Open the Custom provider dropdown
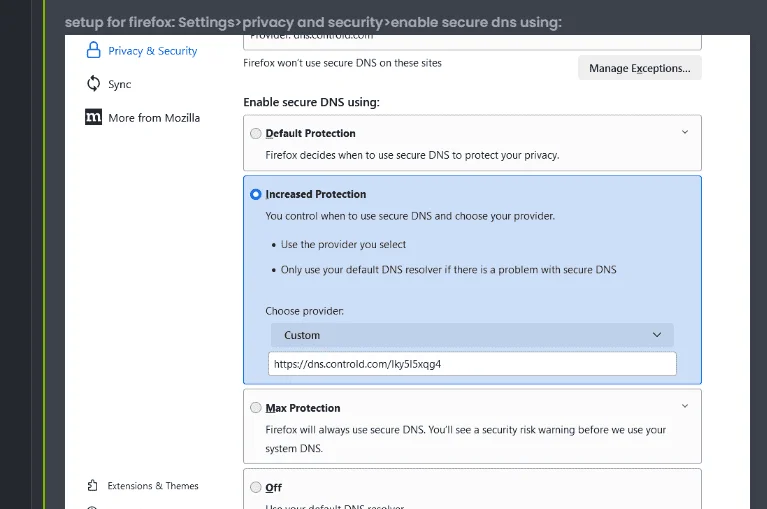 [472, 335]
